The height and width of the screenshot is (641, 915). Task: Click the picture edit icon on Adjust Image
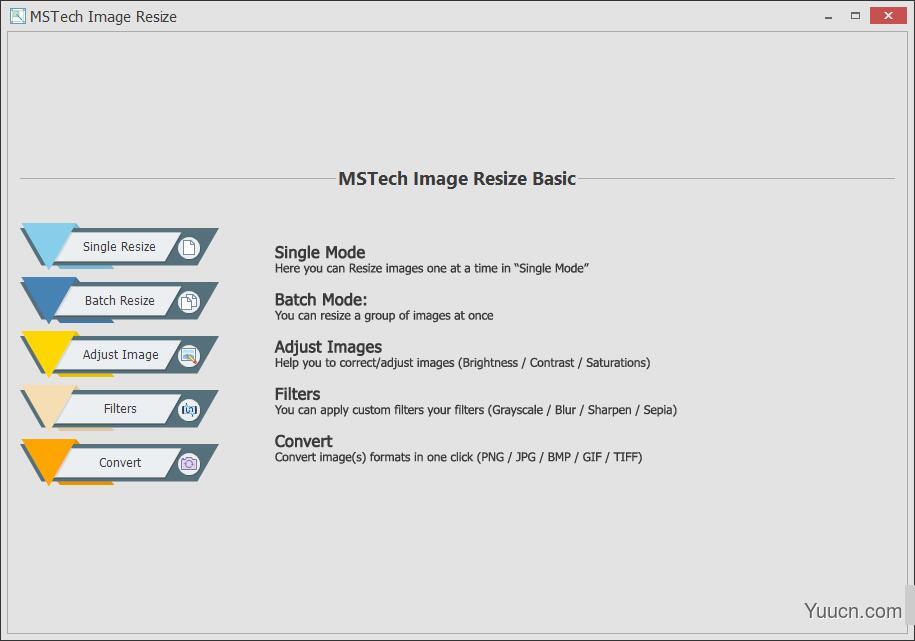(x=188, y=356)
